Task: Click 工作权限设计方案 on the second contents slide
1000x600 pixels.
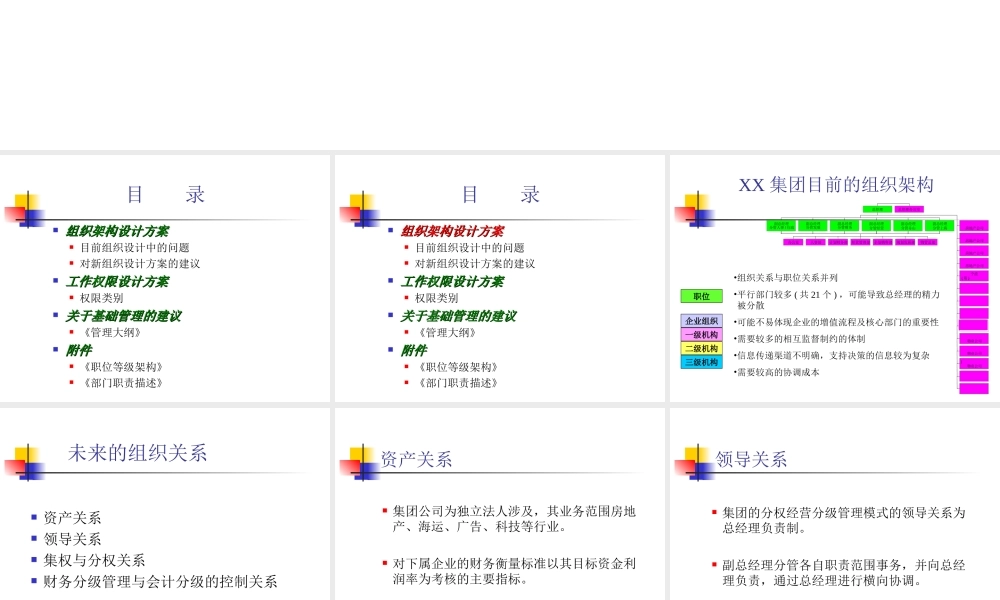Action: click(x=450, y=282)
